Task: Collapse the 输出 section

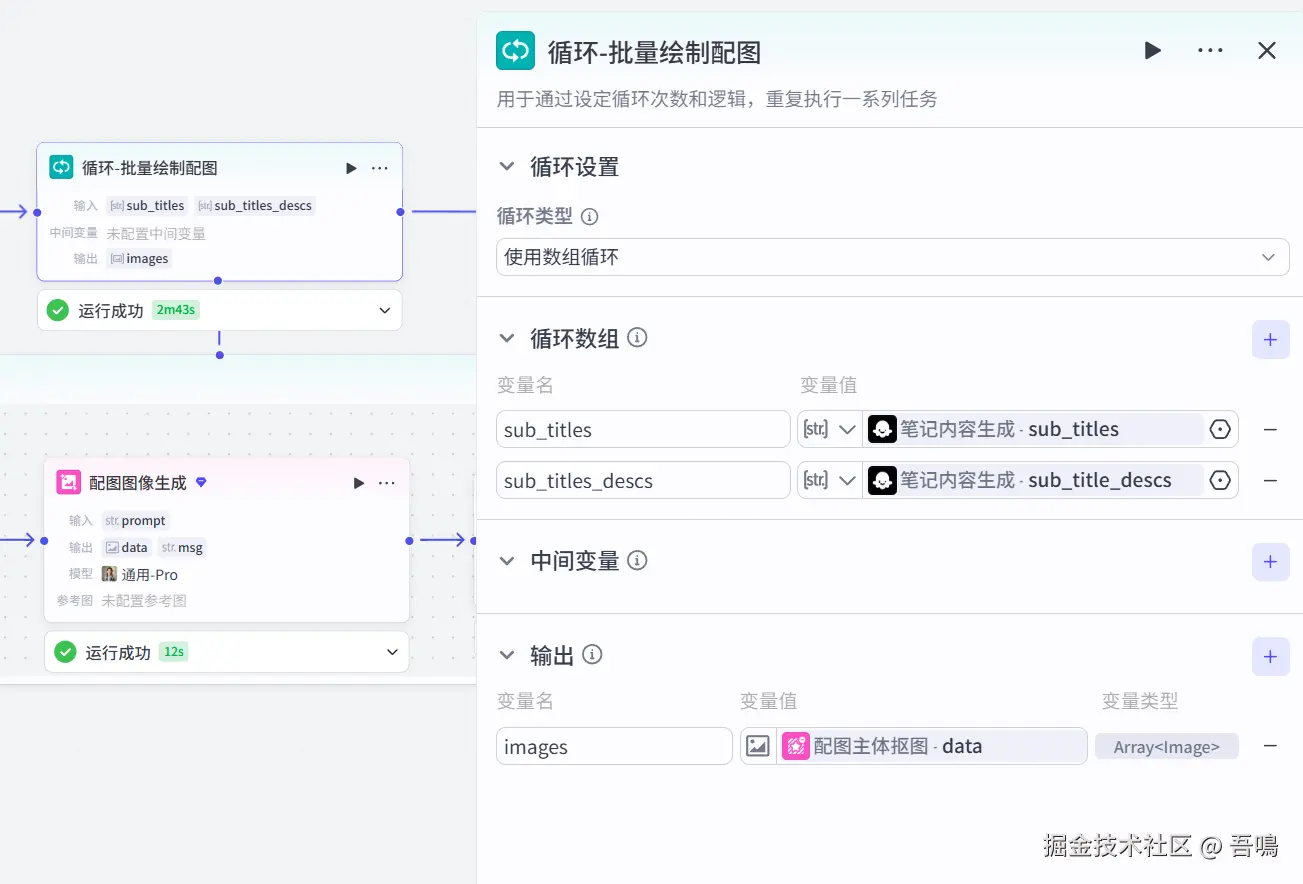Action: coord(507,655)
